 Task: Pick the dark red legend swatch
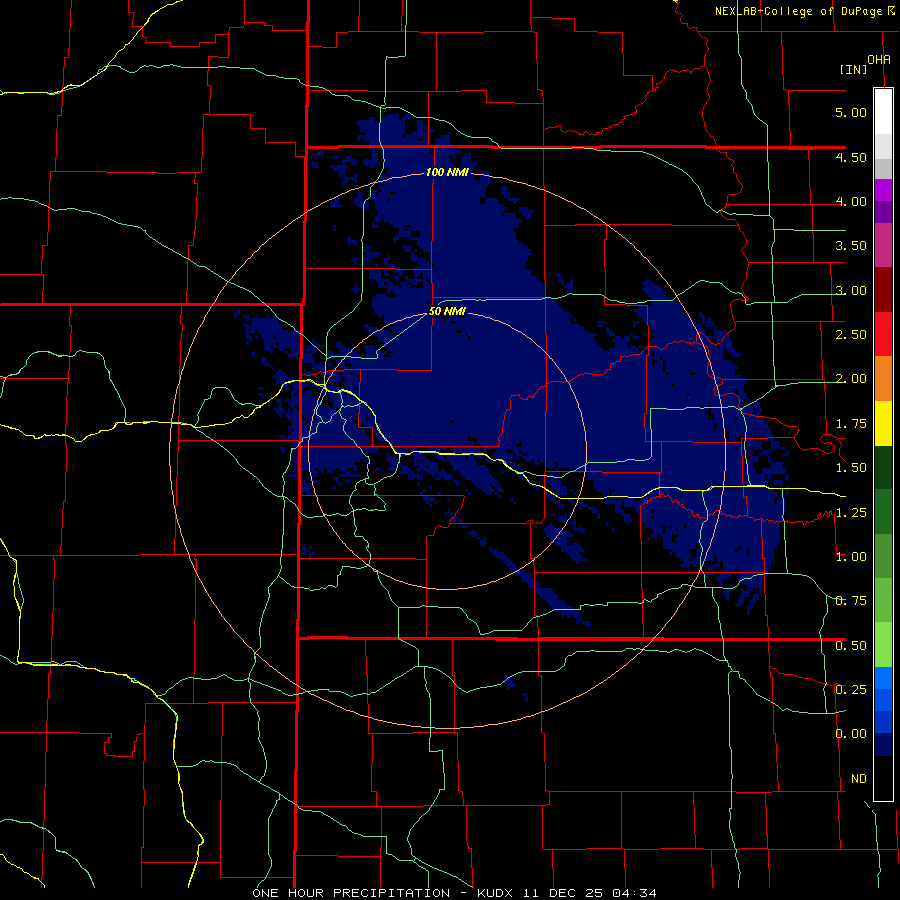point(883,290)
